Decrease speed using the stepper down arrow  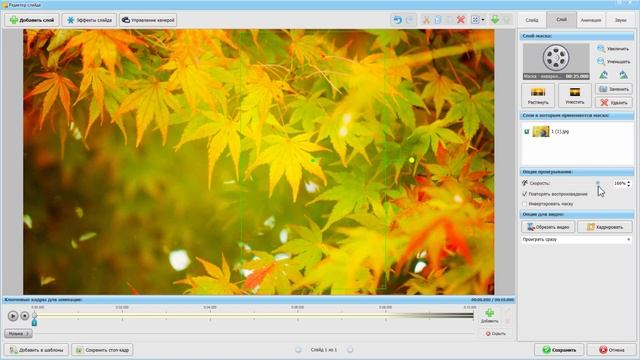(629, 185)
